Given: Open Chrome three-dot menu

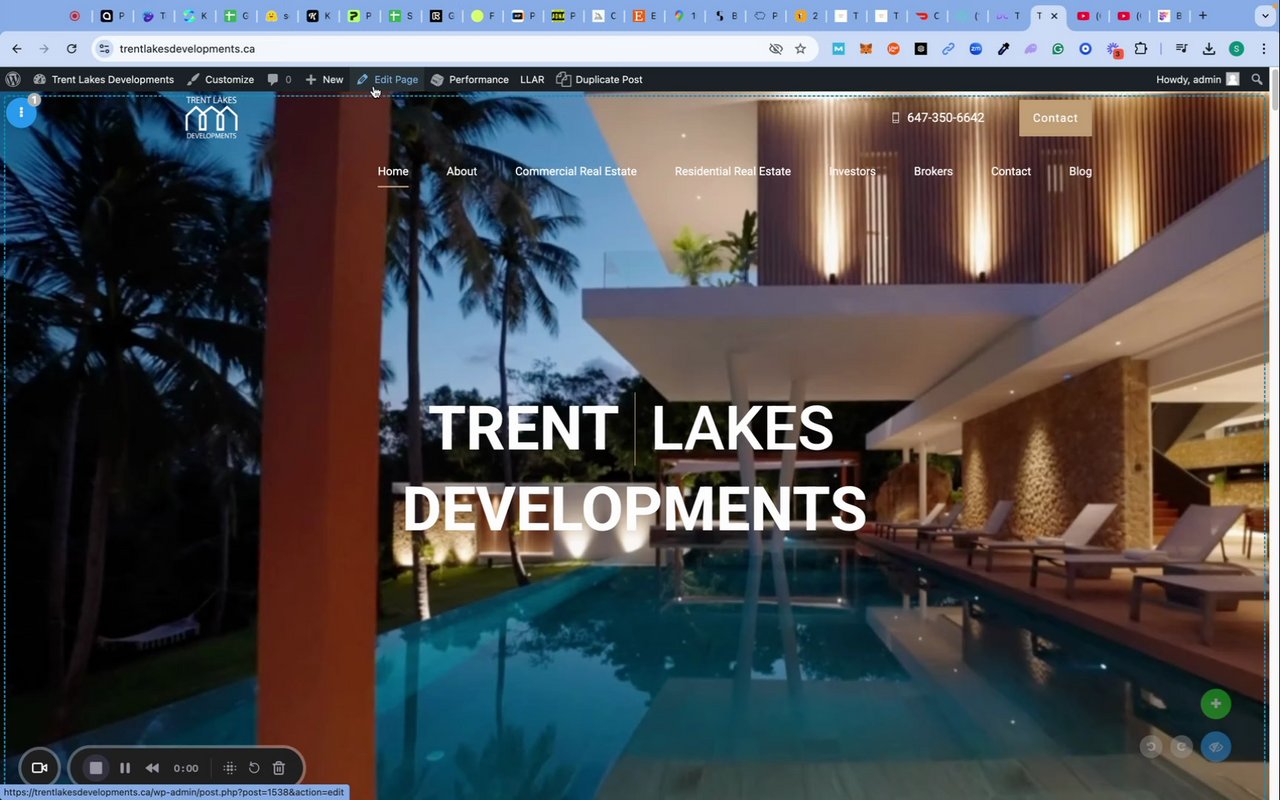Looking at the screenshot, I should coord(1264,48).
